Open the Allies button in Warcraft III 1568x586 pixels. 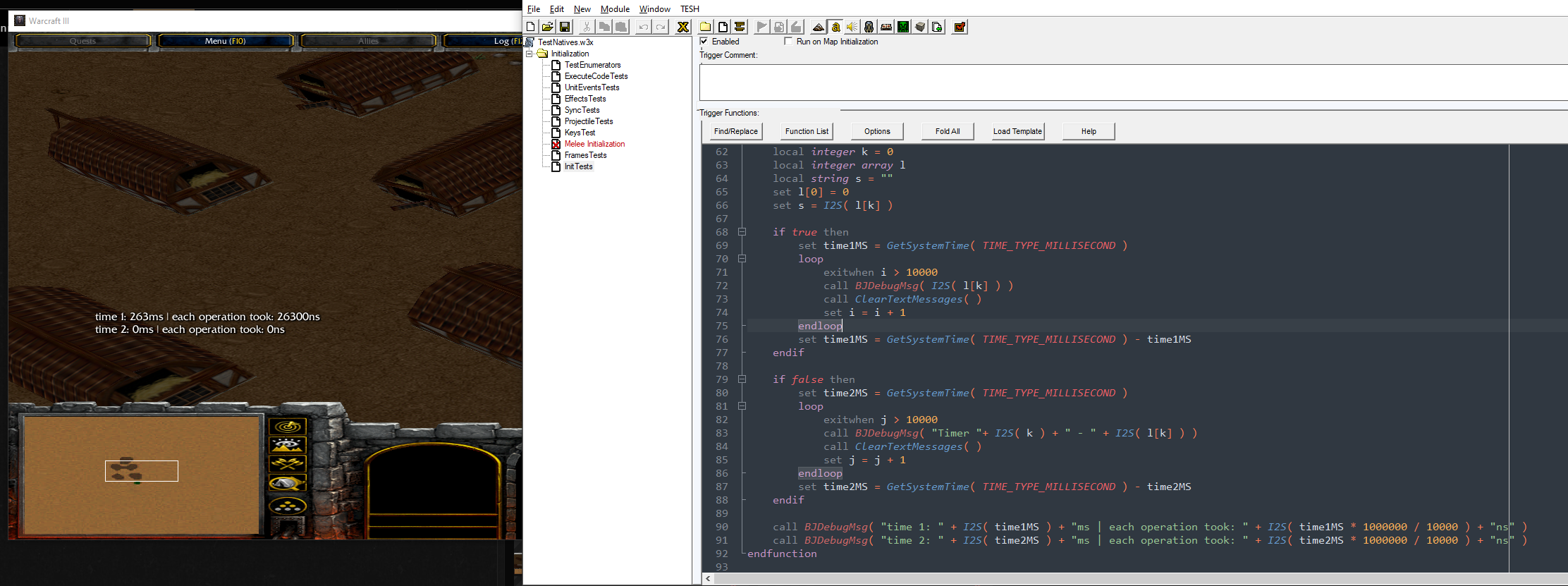[368, 41]
